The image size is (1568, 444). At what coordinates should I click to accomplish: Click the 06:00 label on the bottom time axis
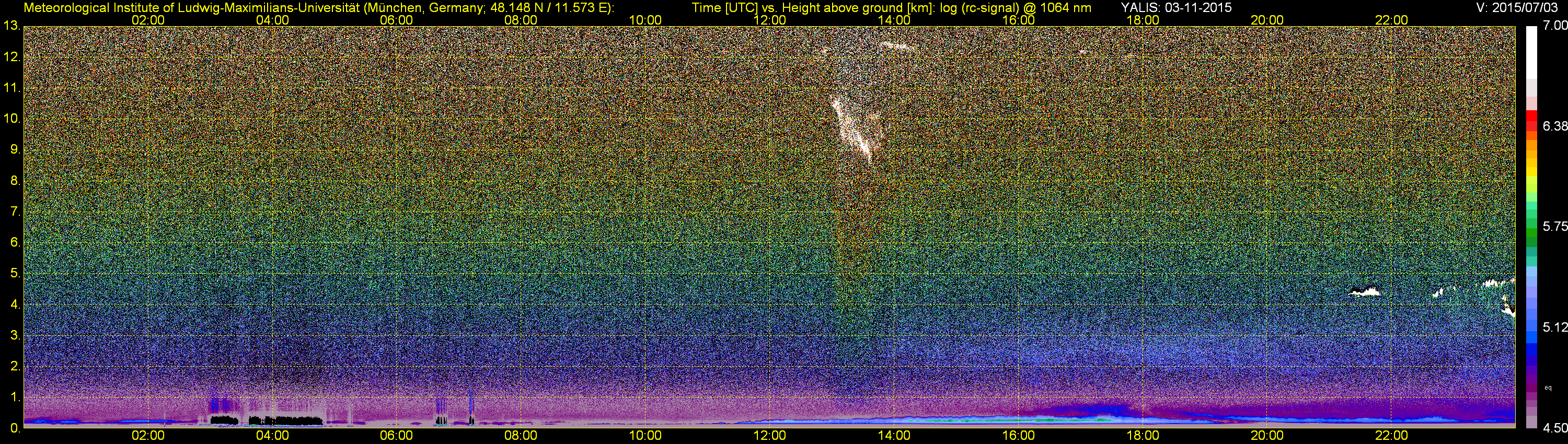pos(396,436)
